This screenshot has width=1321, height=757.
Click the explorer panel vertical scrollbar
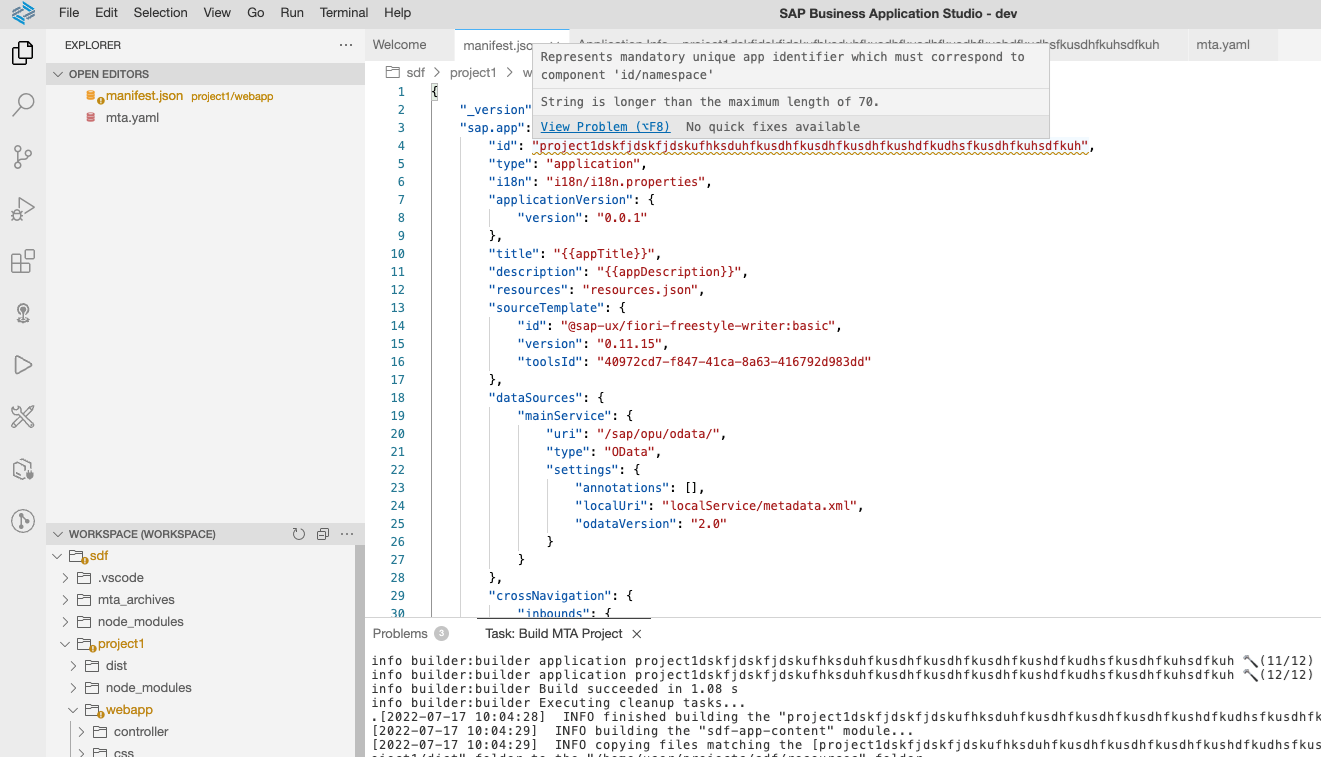359,650
